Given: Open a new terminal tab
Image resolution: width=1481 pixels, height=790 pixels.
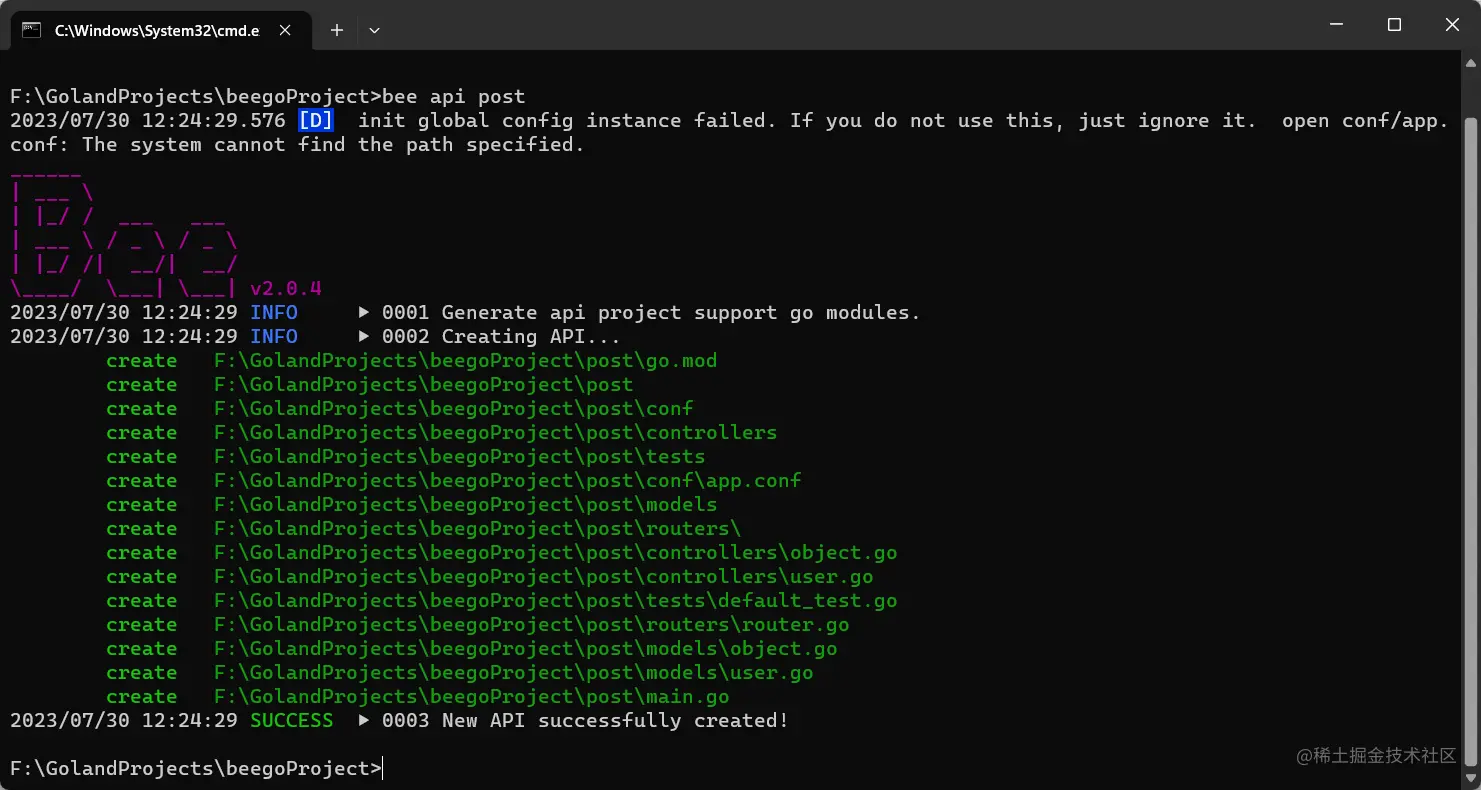Looking at the screenshot, I should [x=337, y=30].
